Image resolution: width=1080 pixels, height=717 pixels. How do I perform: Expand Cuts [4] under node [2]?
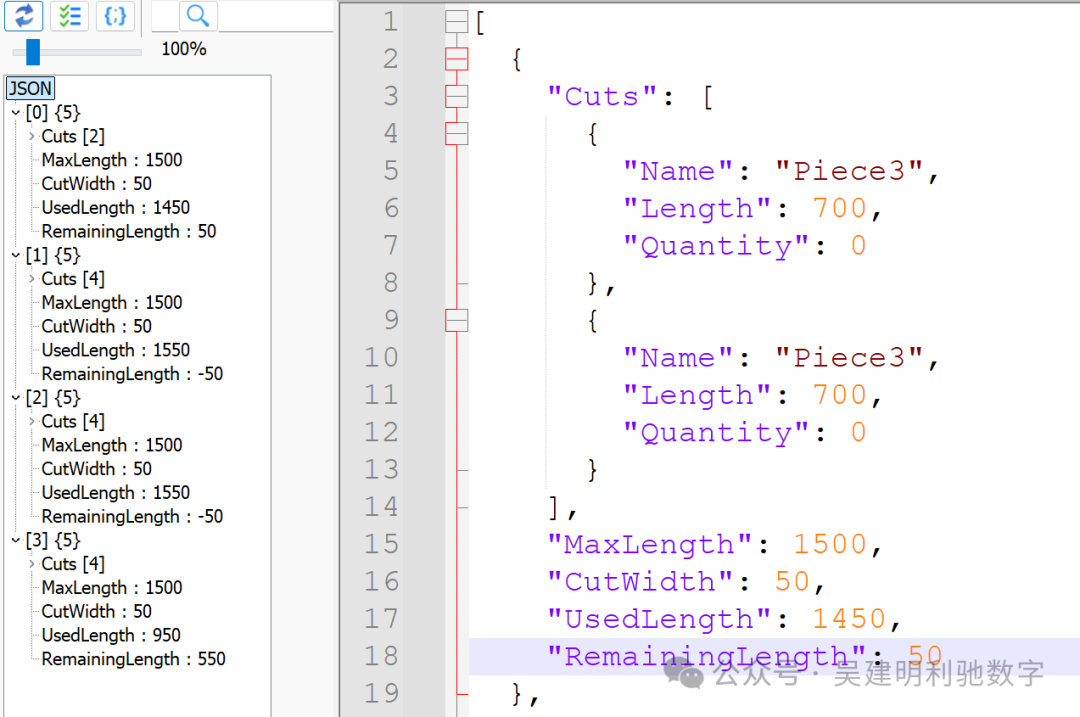pos(32,421)
